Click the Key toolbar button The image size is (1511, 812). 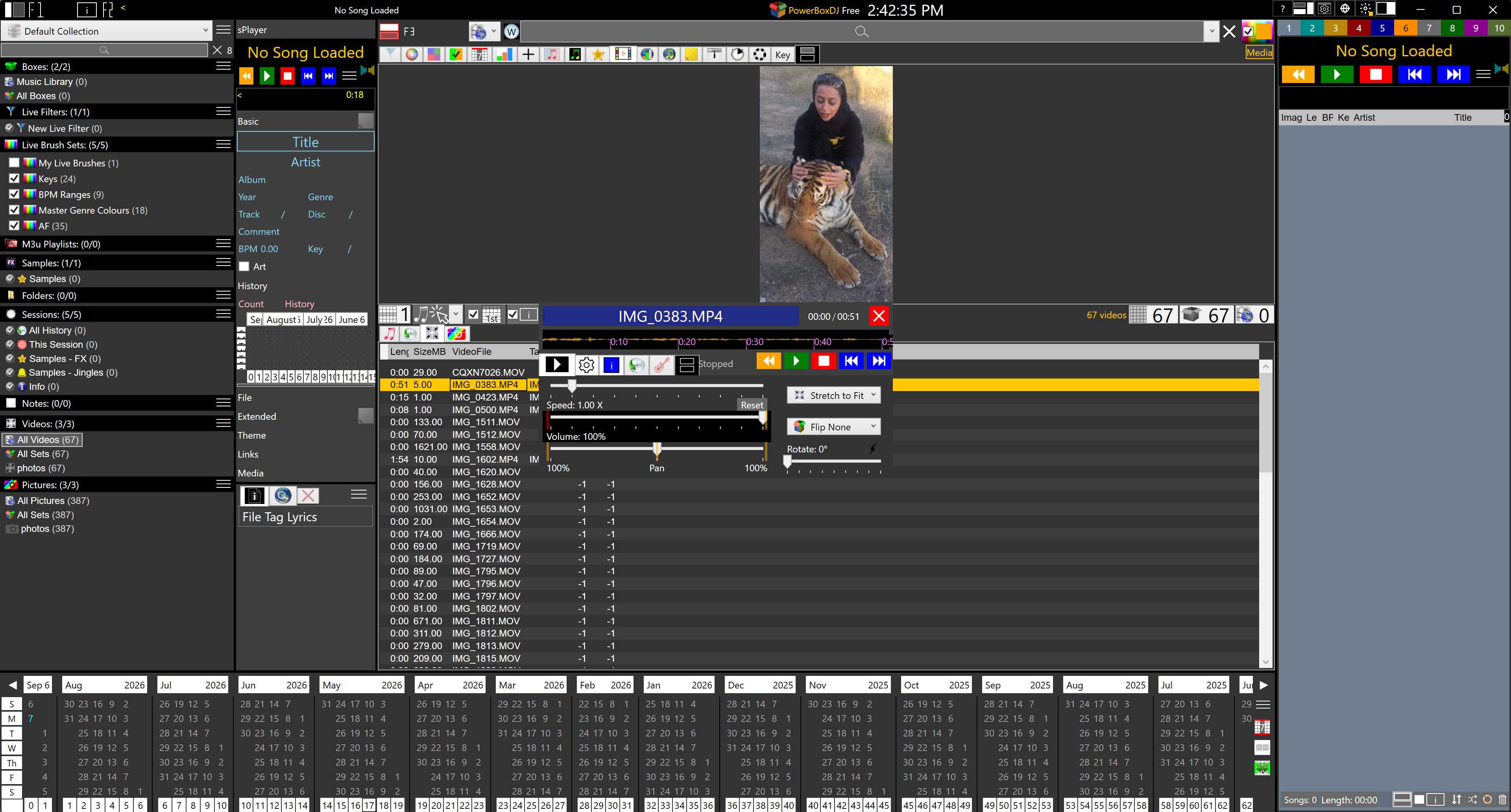pos(783,55)
